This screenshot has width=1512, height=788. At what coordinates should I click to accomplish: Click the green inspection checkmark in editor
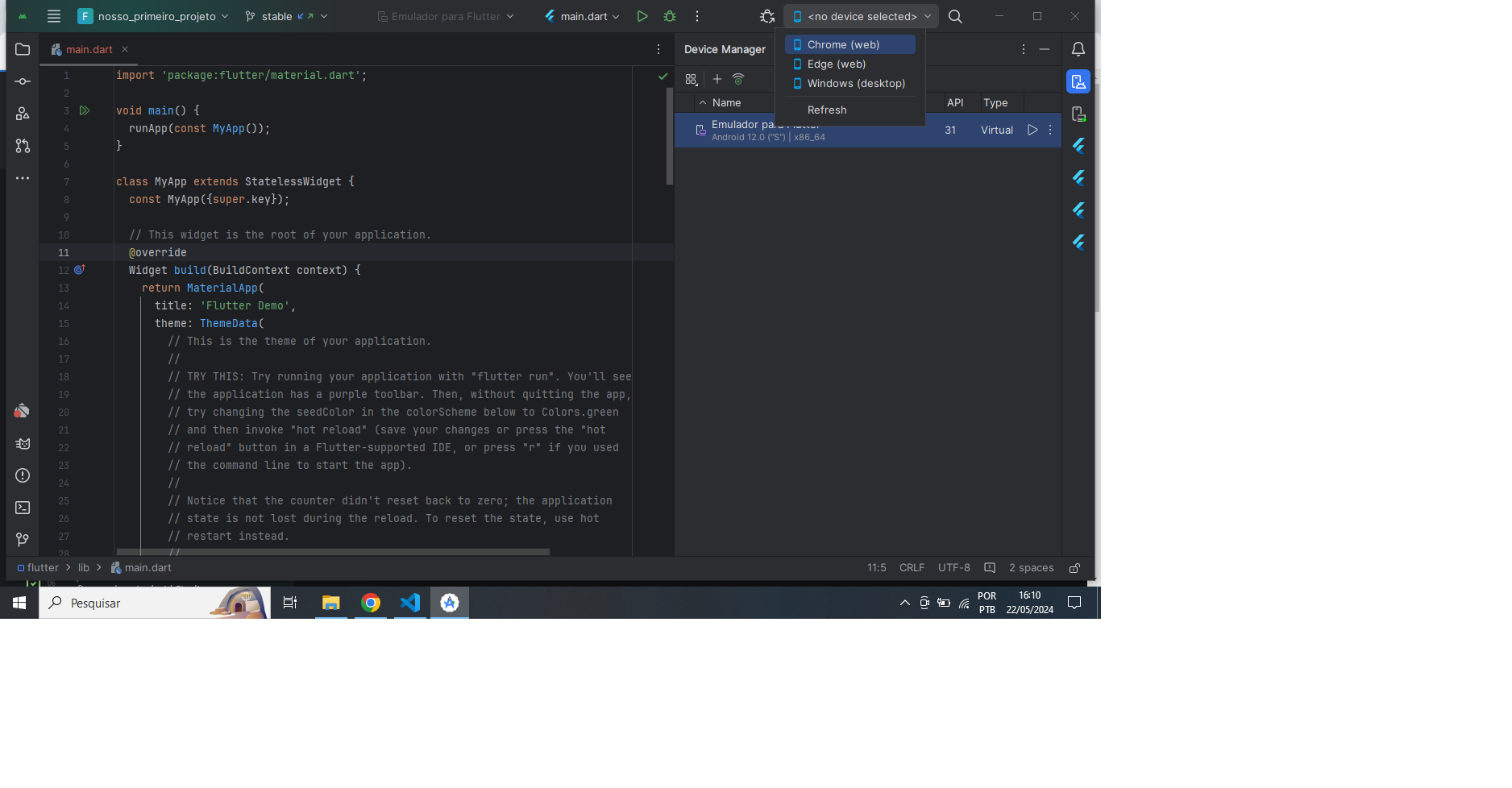coord(663,77)
